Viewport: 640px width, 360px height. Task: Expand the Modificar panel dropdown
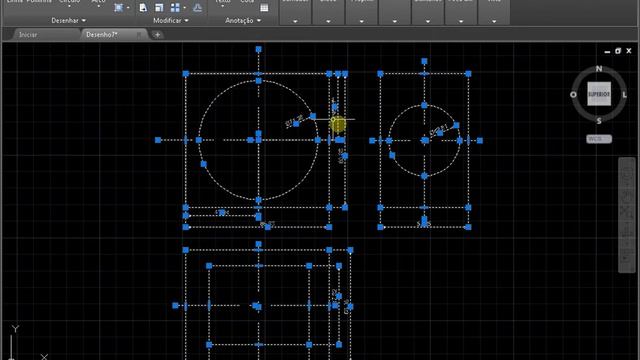(x=171, y=20)
